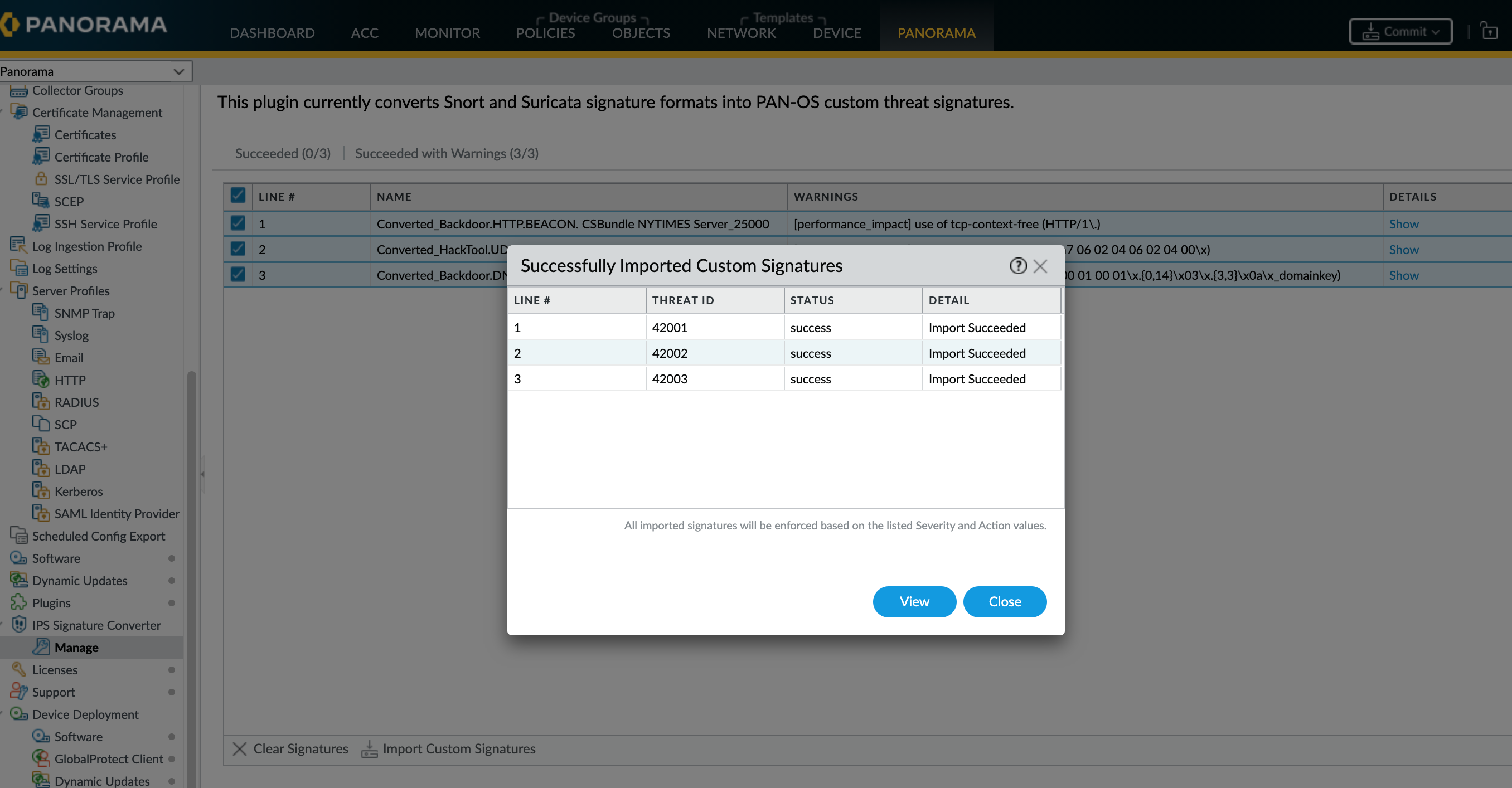This screenshot has height=788, width=1512.
Task: Click the Licenses key icon
Action: (x=19, y=669)
